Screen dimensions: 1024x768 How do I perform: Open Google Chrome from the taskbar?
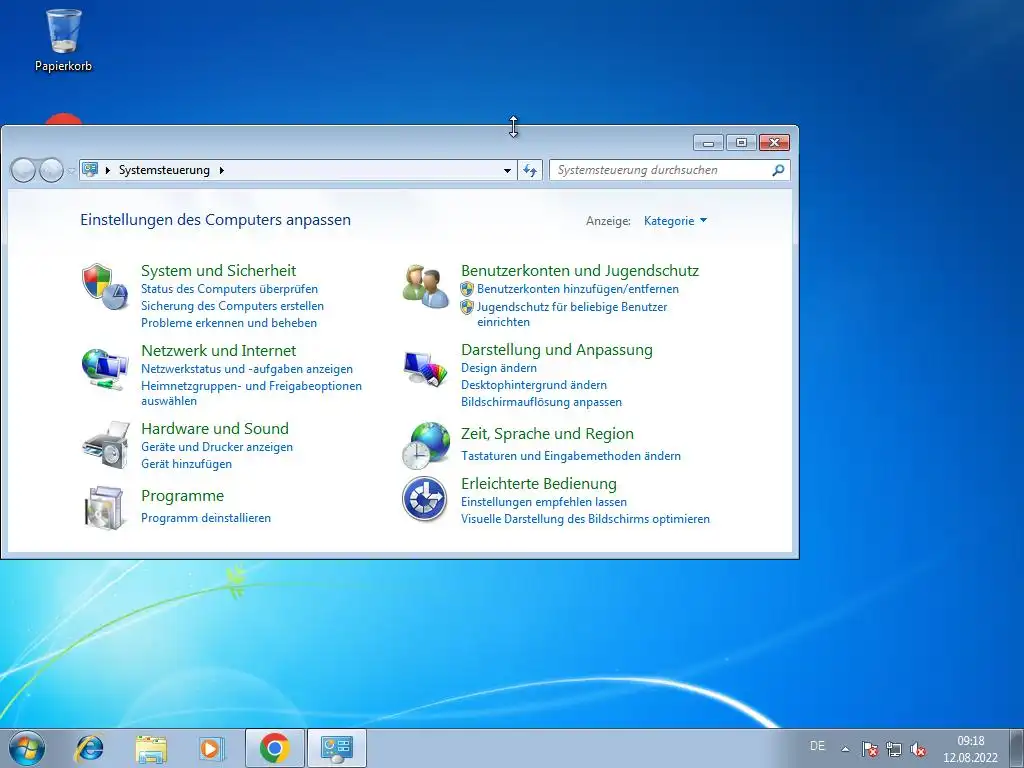coord(274,748)
